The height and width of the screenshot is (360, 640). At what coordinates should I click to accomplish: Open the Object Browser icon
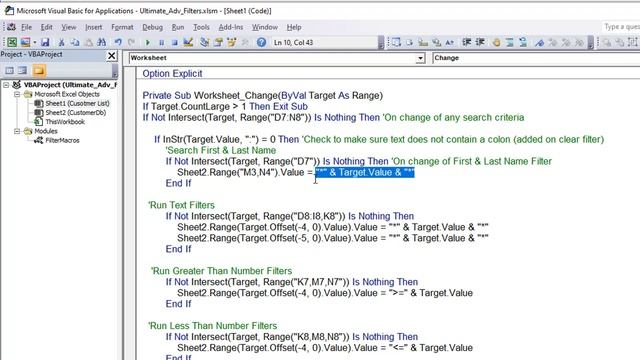tap(231, 42)
